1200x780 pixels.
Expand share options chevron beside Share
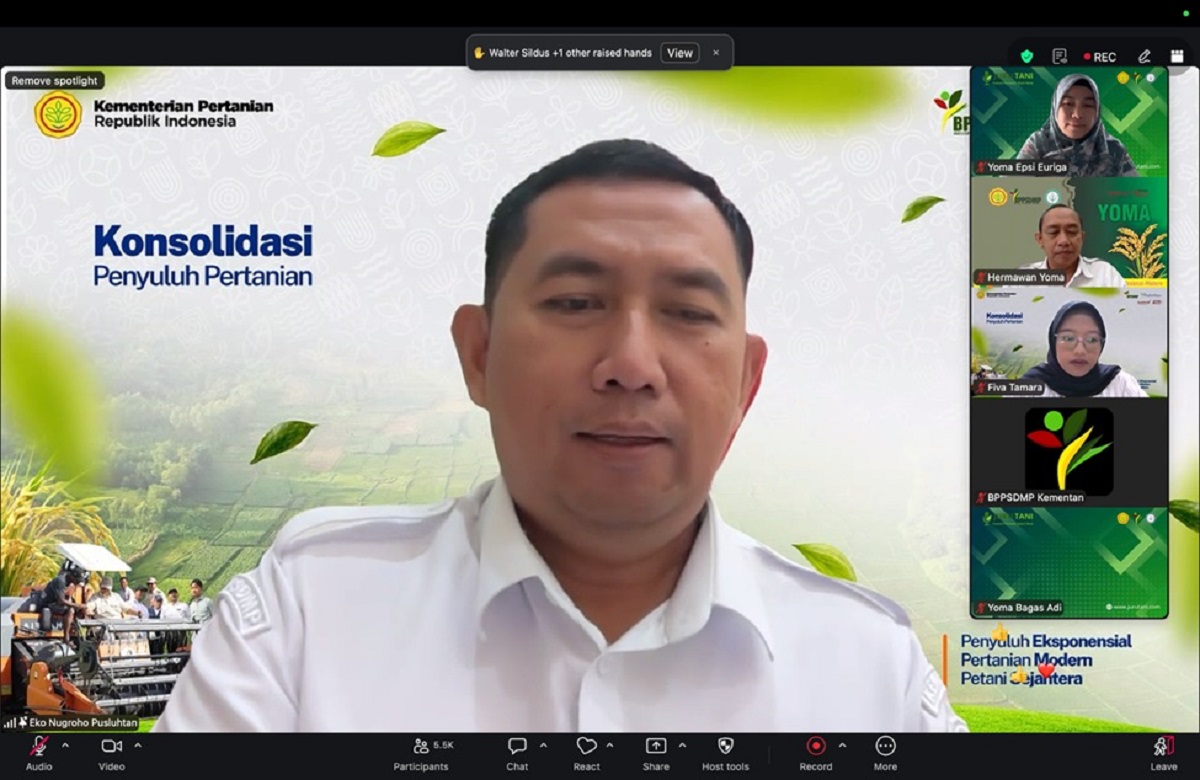point(682,745)
